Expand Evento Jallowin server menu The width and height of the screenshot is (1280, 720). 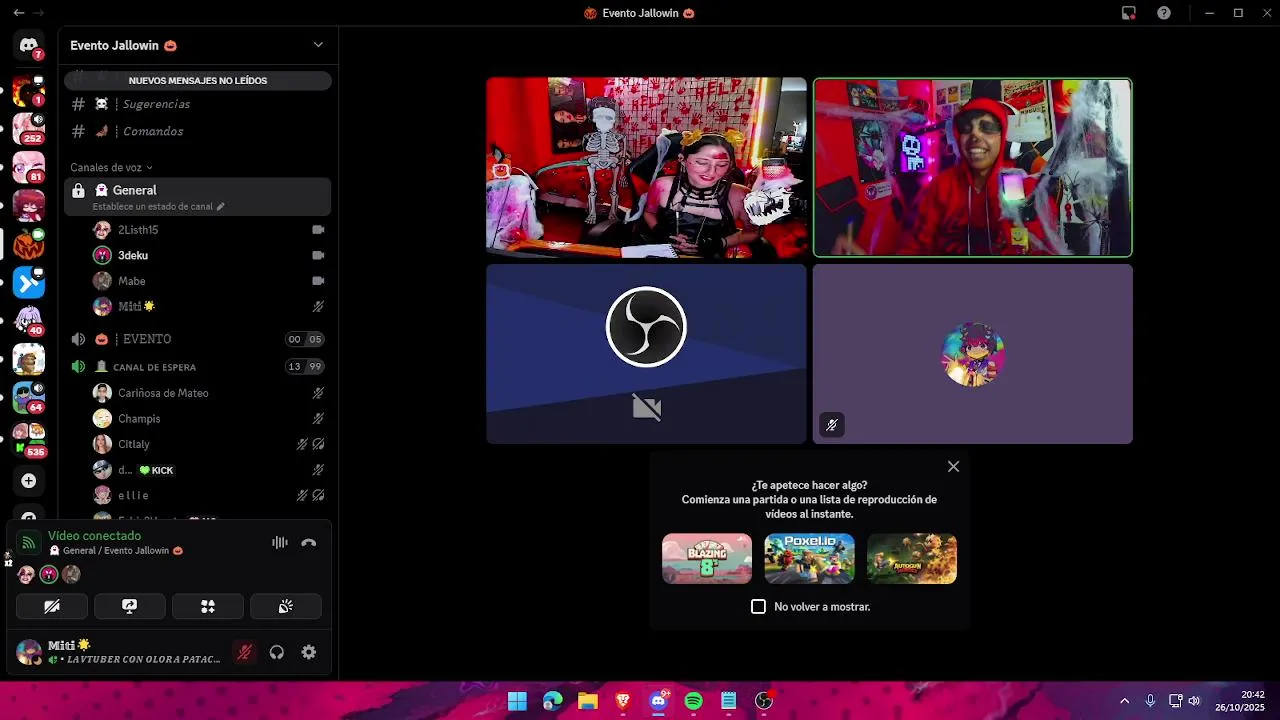coord(318,45)
